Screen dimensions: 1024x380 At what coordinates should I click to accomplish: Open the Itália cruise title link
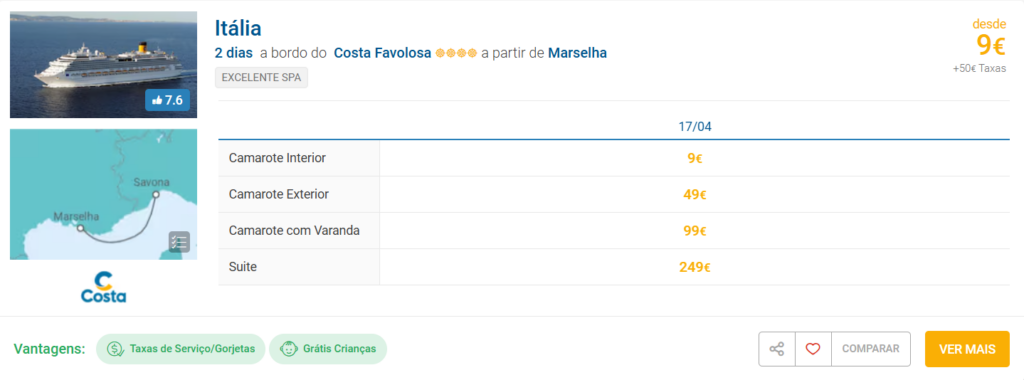(238, 28)
